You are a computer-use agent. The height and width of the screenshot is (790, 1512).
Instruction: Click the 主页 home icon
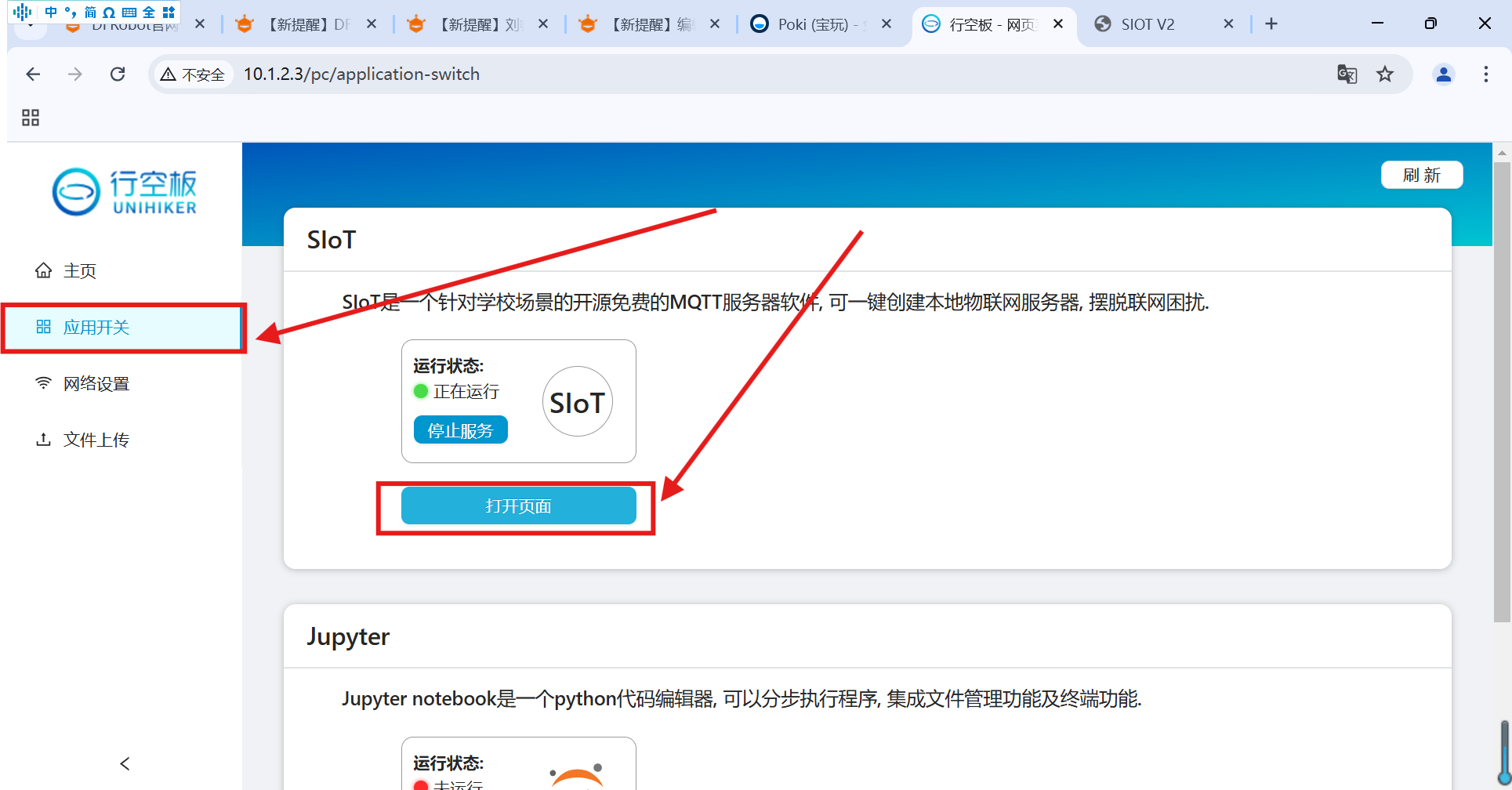click(x=43, y=270)
